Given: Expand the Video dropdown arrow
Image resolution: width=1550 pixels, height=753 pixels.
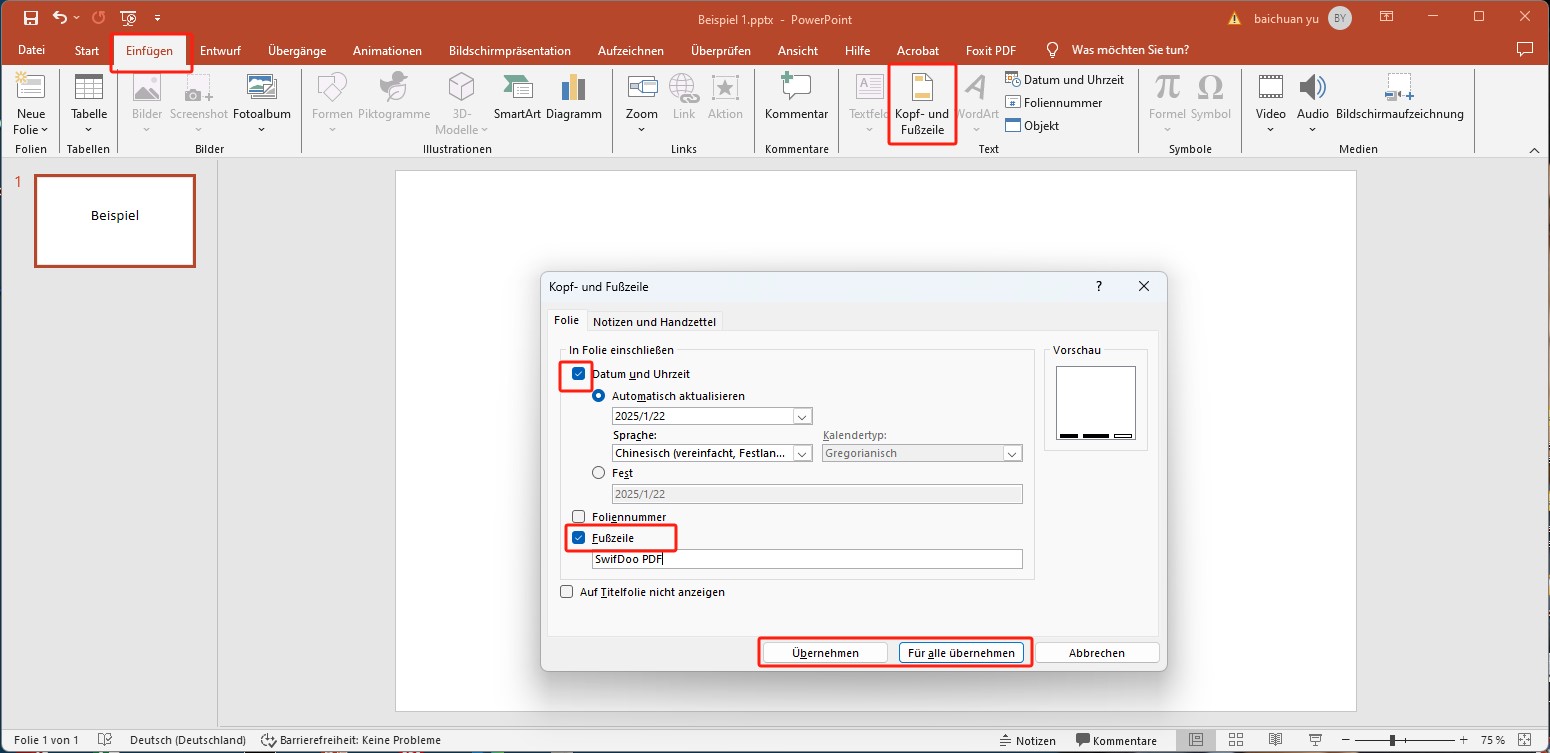Looking at the screenshot, I should (1270, 130).
